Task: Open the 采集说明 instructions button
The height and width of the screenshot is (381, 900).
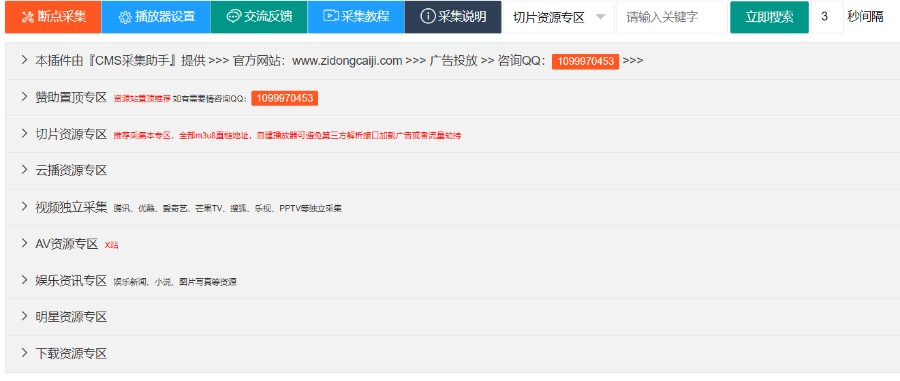Action: point(453,17)
